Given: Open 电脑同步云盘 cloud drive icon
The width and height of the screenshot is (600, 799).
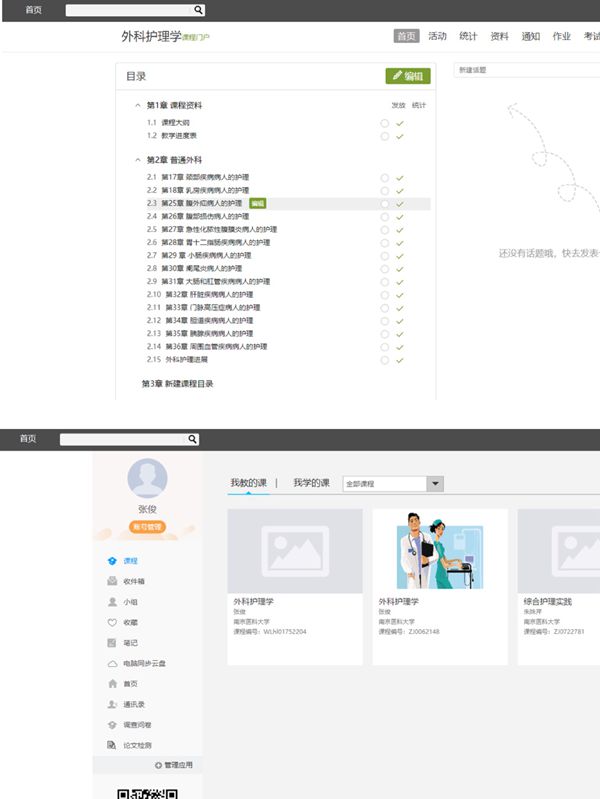Looking at the screenshot, I should (x=112, y=663).
